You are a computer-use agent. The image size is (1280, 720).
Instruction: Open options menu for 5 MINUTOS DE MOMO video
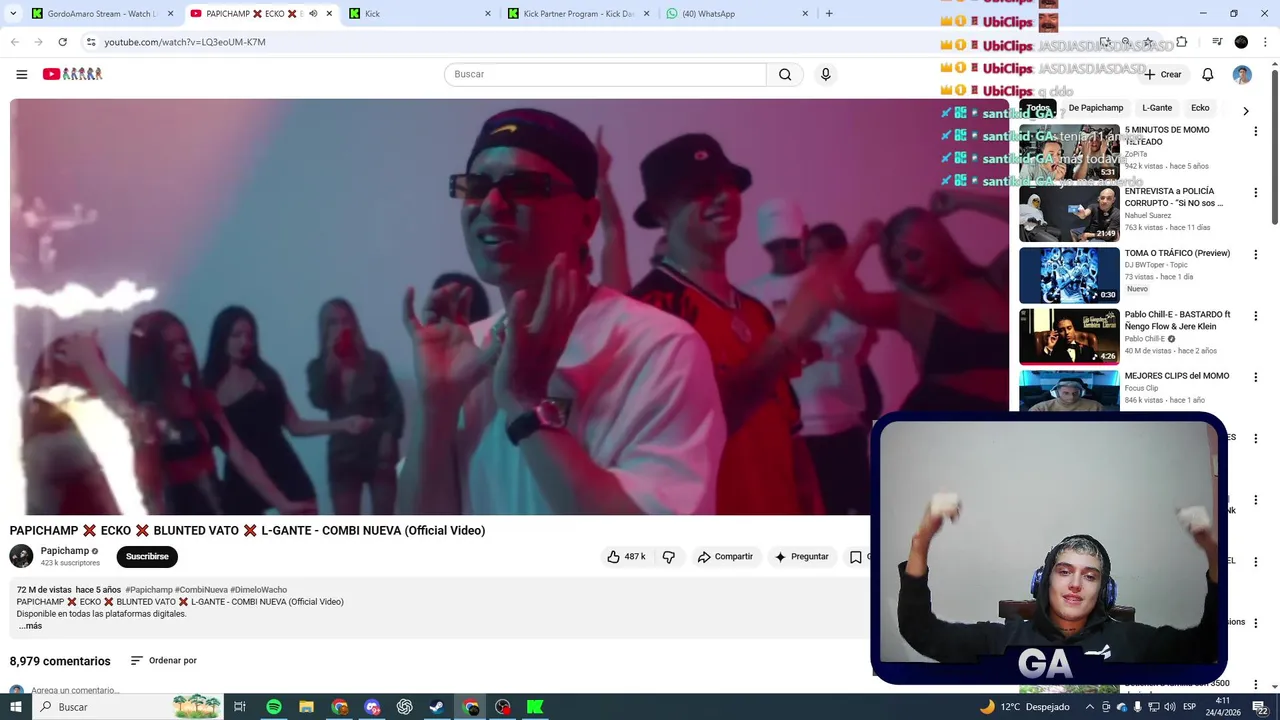[1256, 132]
